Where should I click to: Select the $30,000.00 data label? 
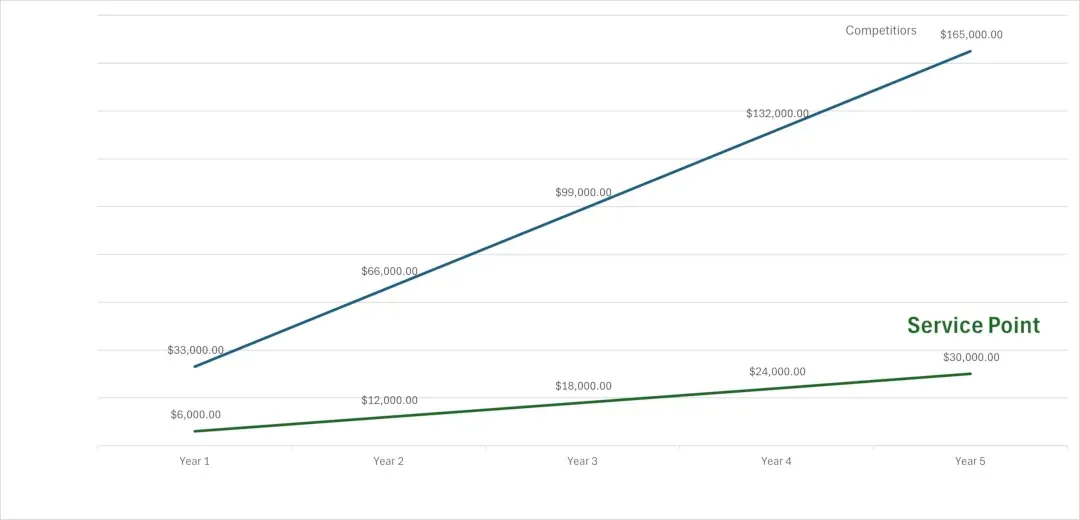tap(971, 357)
